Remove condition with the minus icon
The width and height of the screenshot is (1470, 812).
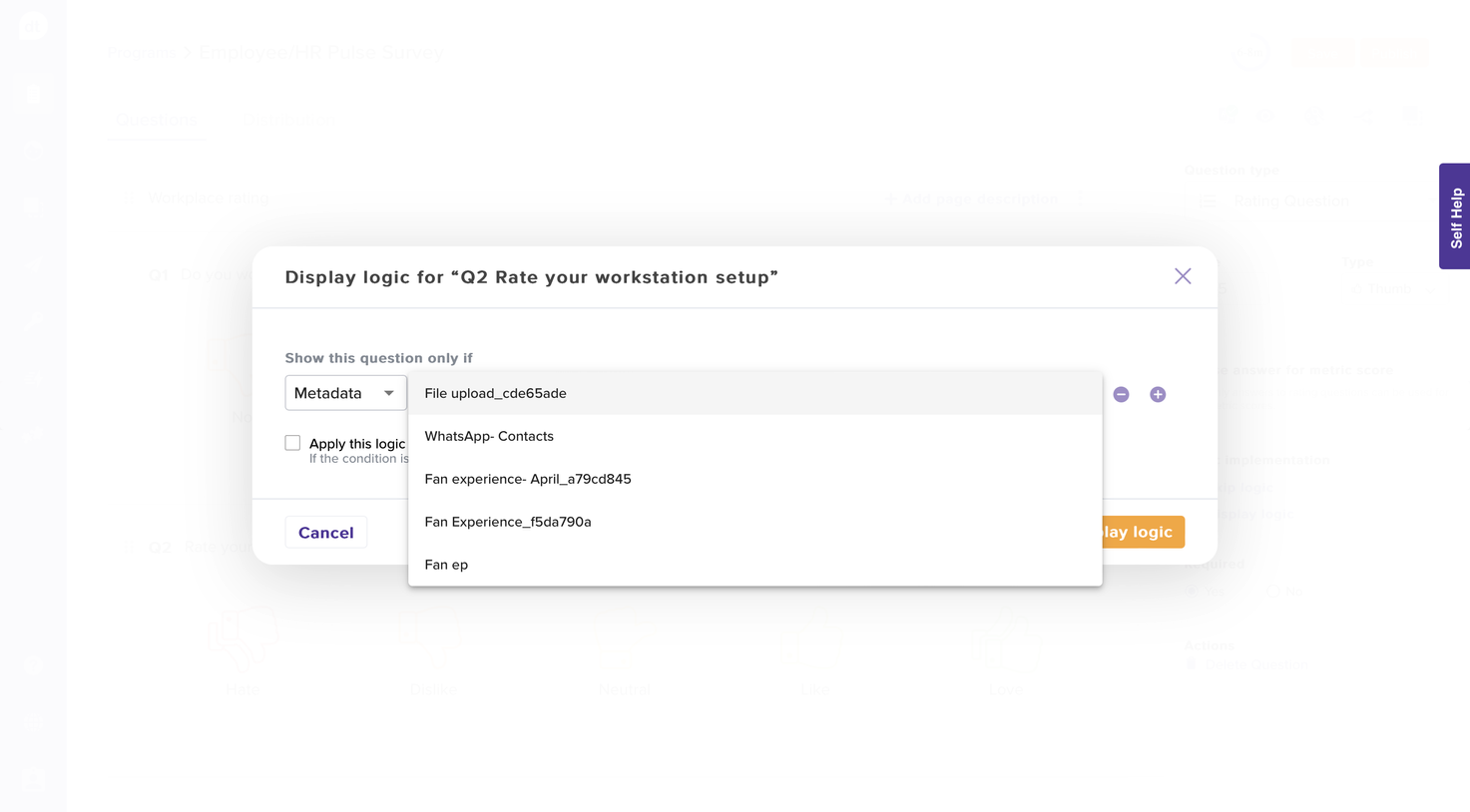pyautogui.click(x=1121, y=394)
